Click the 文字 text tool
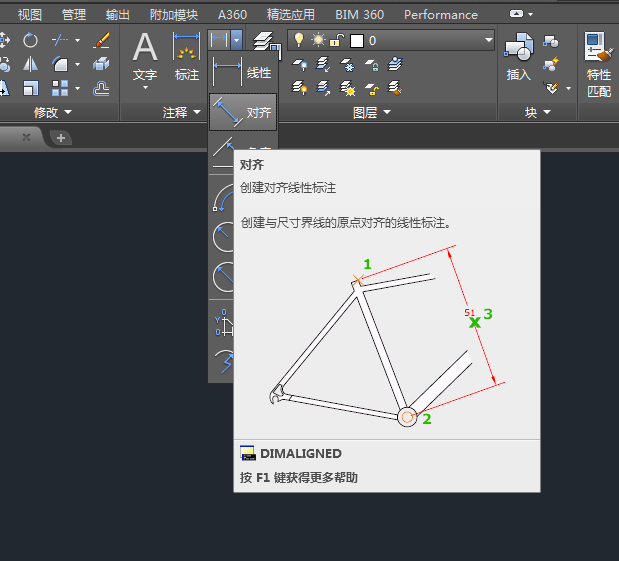The width and height of the screenshot is (619, 561). click(x=145, y=56)
